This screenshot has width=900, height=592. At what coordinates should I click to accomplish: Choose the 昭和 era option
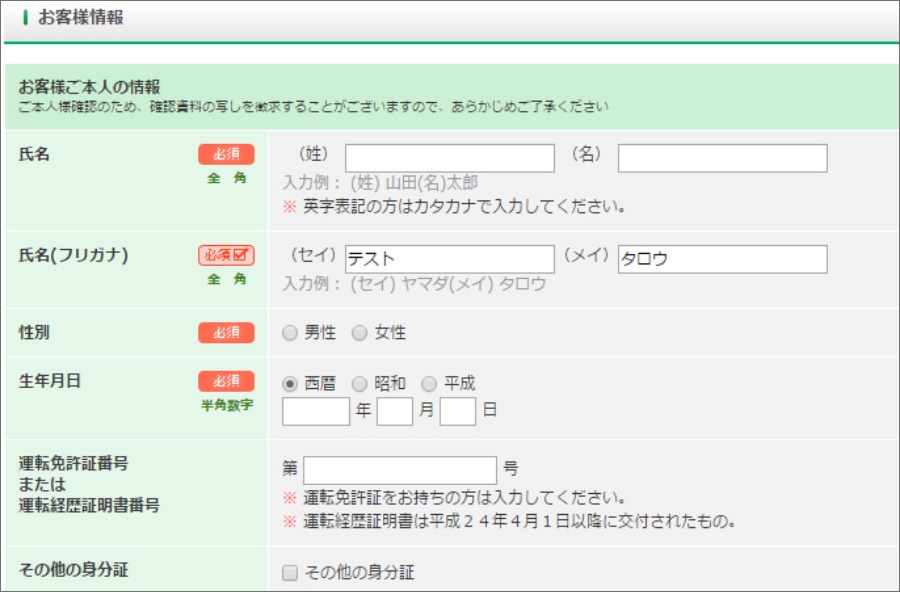(360, 383)
